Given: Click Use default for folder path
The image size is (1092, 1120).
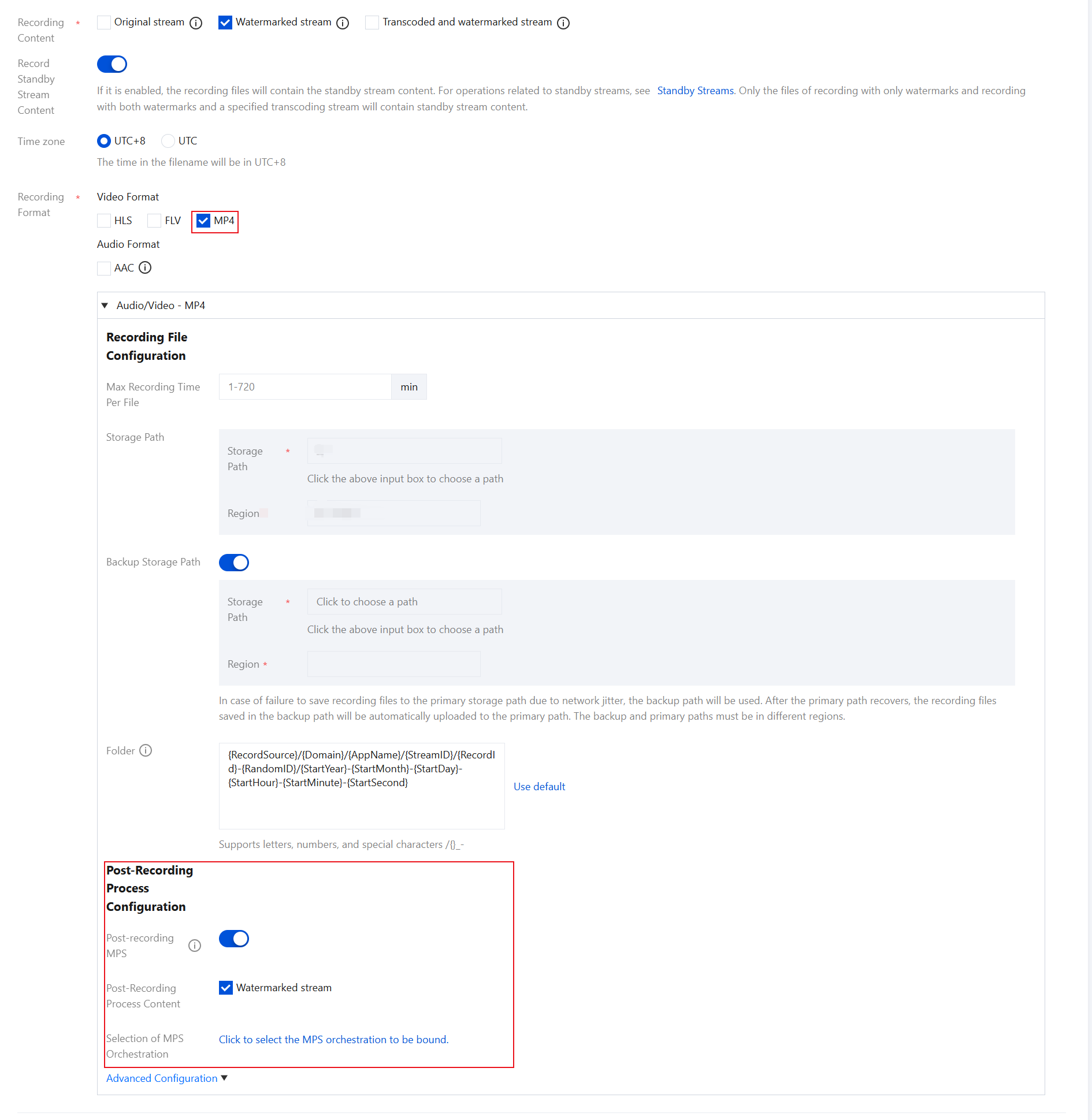Looking at the screenshot, I should [539, 787].
